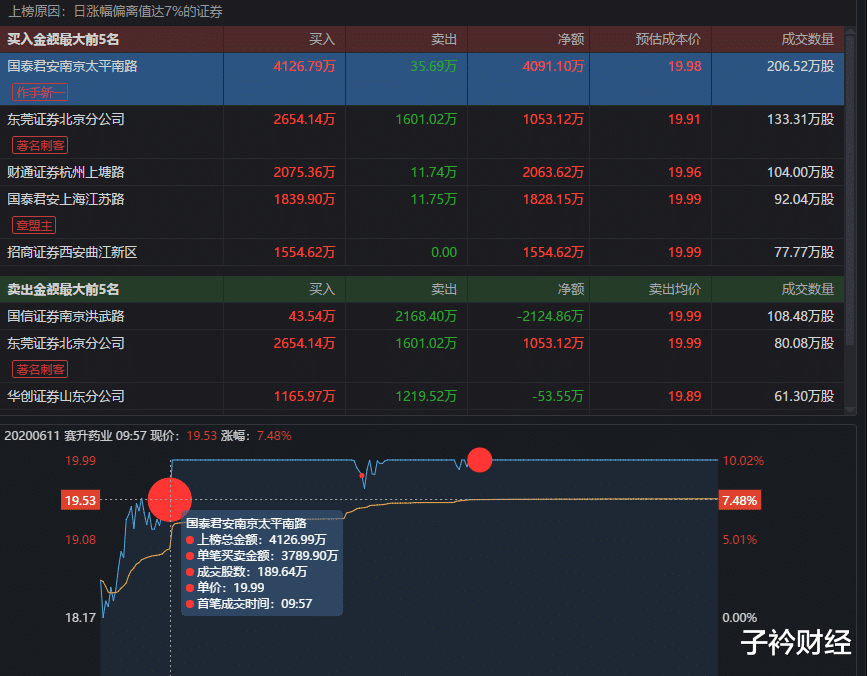Select 东莞证券北京分公司 in the buy-side list
The height and width of the screenshot is (676, 867).
point(422,132)
